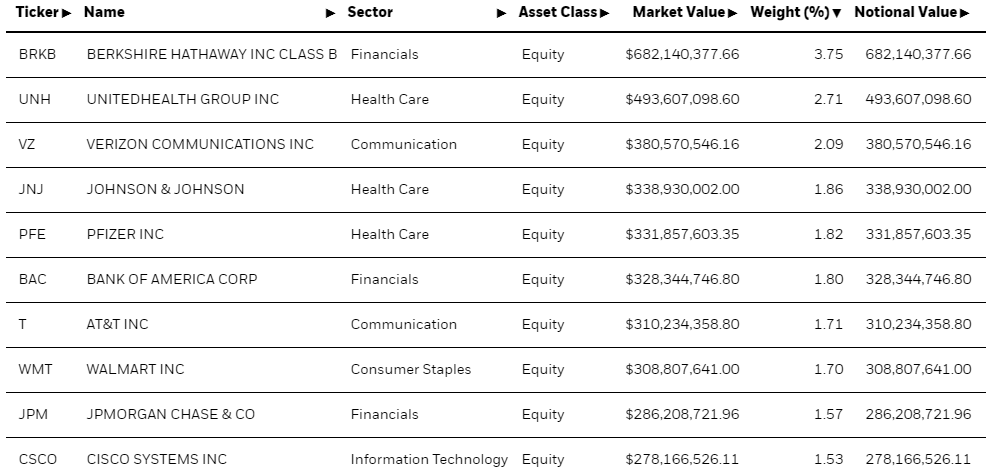Click the Berkshire Hathaway market value cell
Viewport: 993px width, 476px height.
click(x=682, y=54)
